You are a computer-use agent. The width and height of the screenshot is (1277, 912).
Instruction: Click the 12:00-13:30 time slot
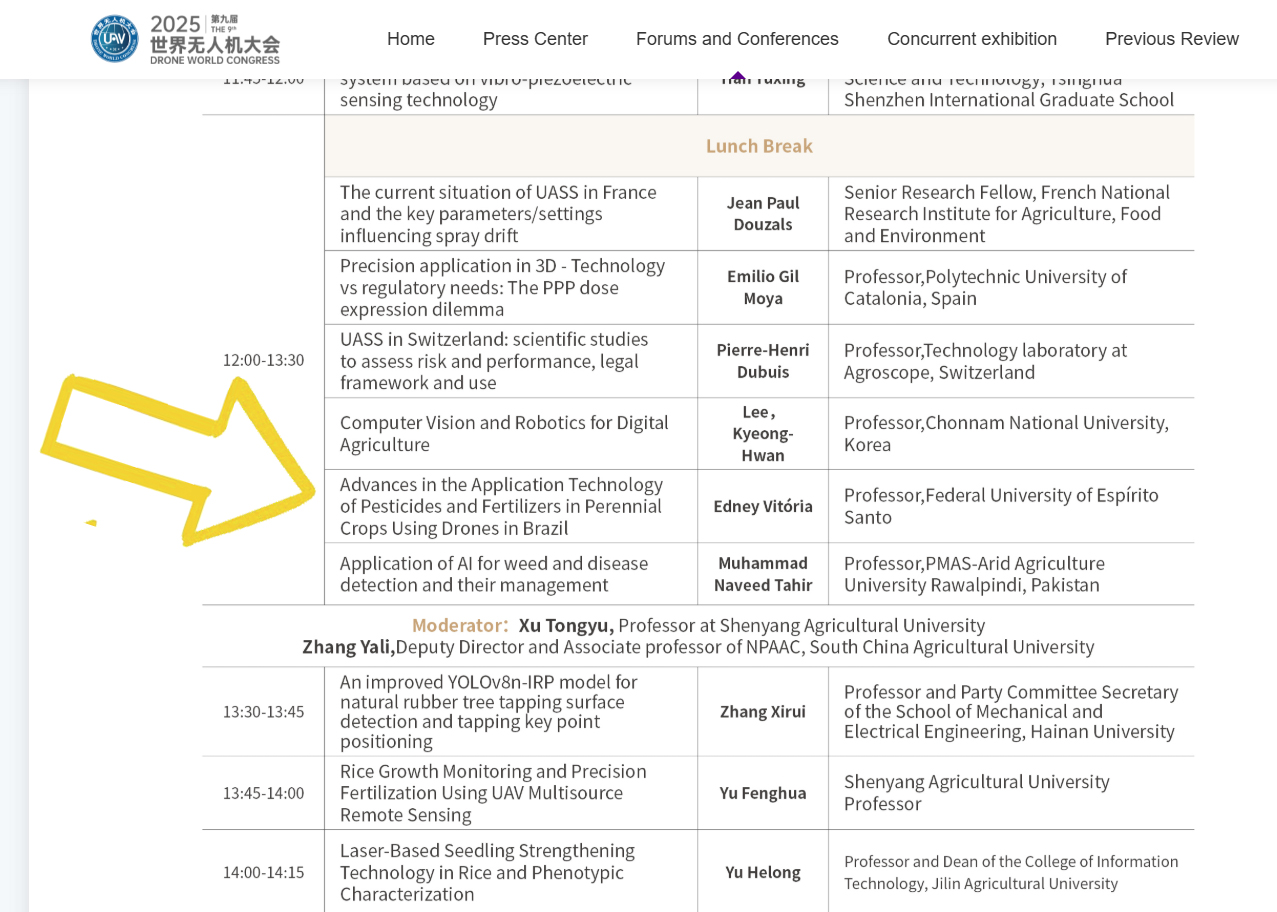[263, 360]
